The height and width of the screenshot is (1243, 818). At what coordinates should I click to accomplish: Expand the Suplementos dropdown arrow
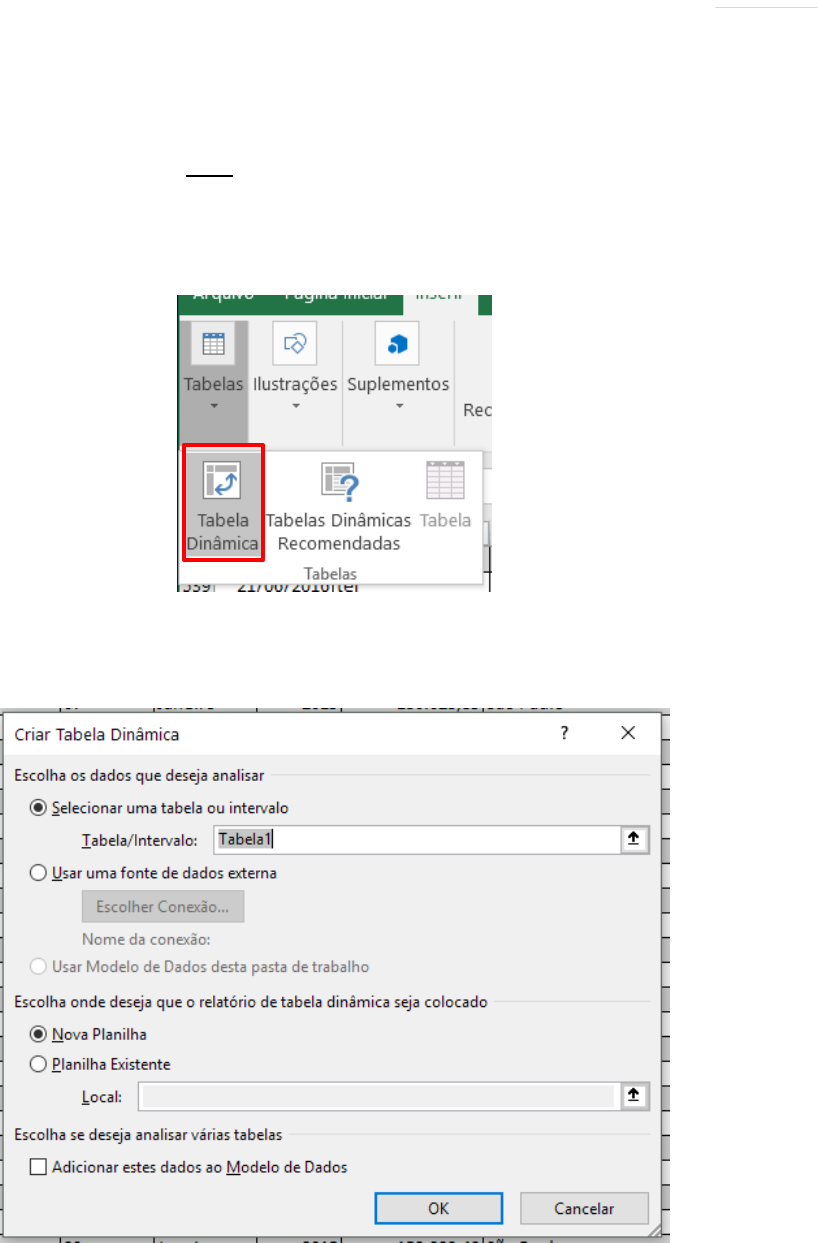click(x=397, y=407)
